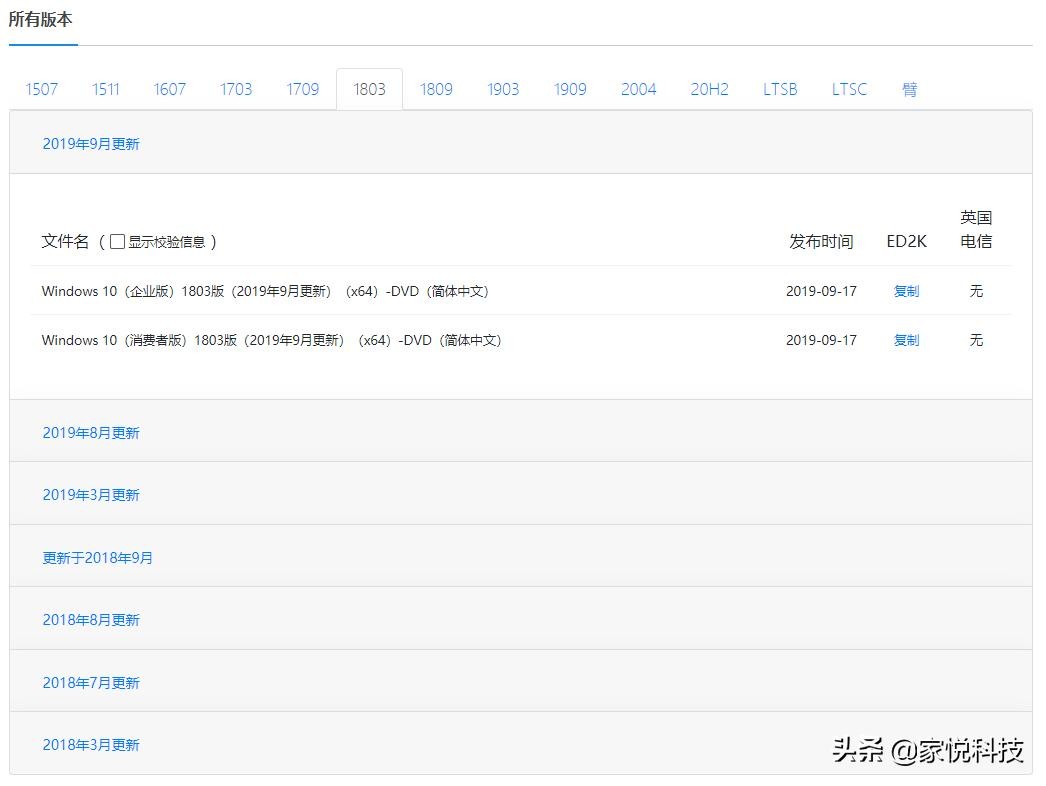This screenshot has width=1046, height=786.
Task: Expand the 更新于2018年9月 section
Action: point(97,558)
